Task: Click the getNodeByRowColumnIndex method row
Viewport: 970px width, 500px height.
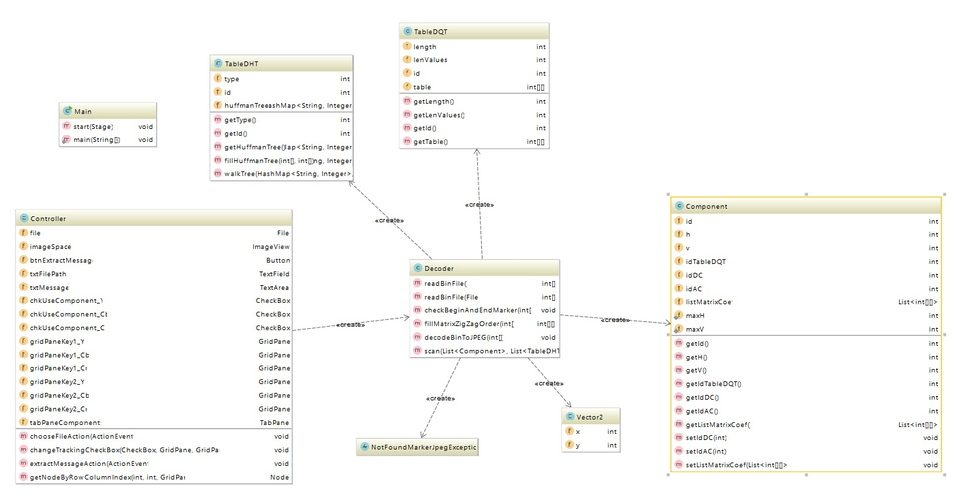Action: click(x=154, y=478)
